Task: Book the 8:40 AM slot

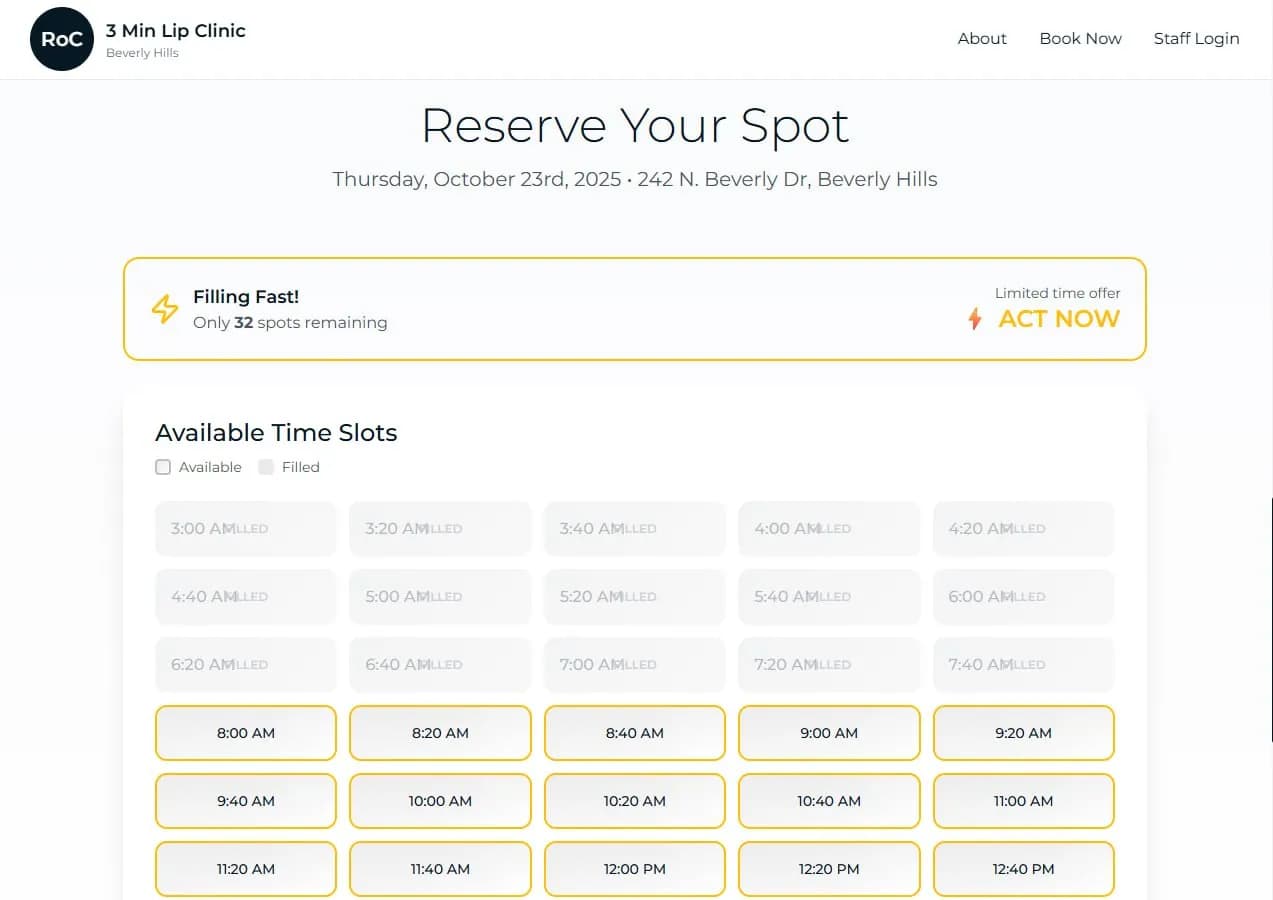Action: pyautogui.click(x=635, y=733)
